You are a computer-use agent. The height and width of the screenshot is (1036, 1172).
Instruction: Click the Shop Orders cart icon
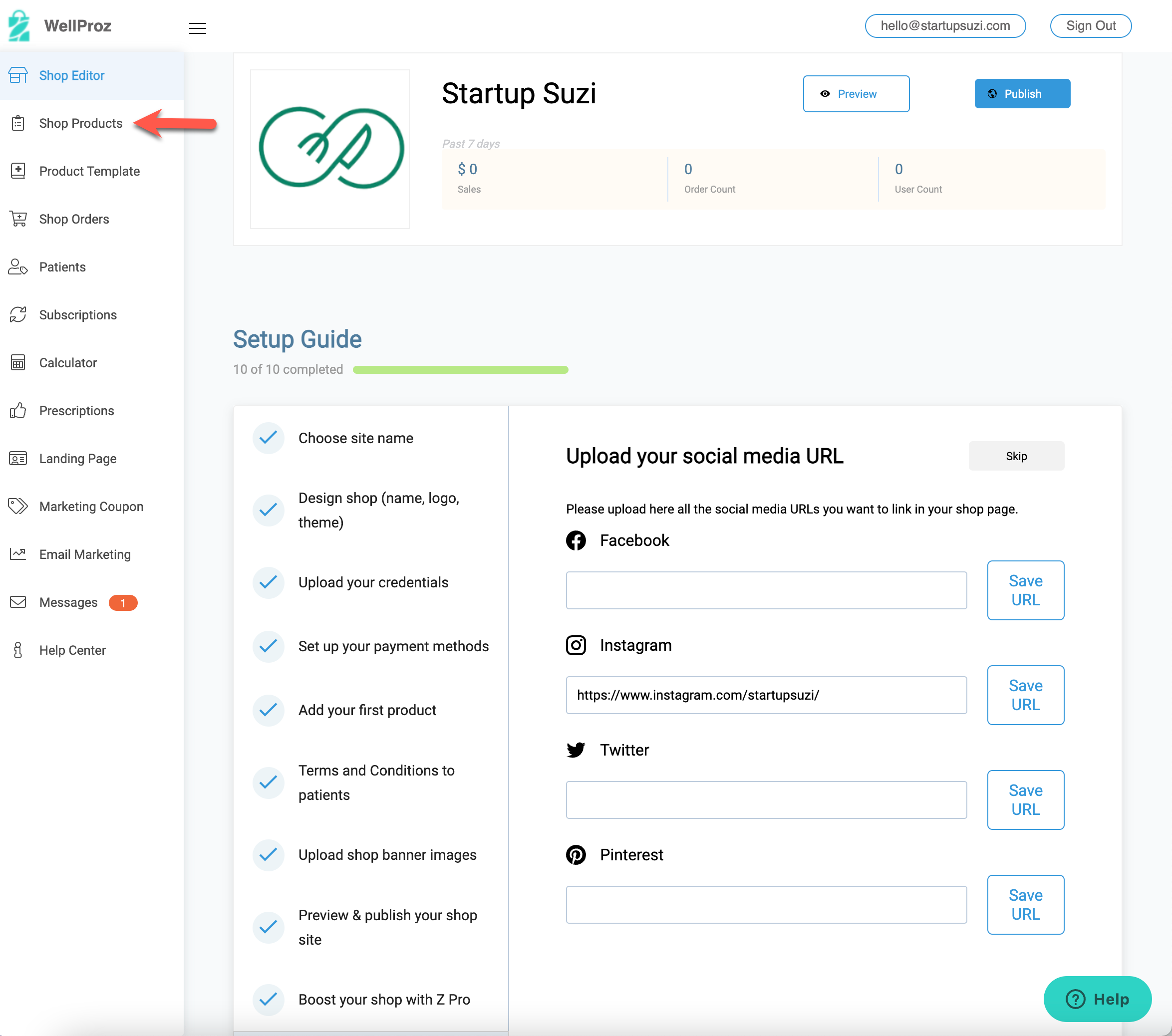point(18,219)
